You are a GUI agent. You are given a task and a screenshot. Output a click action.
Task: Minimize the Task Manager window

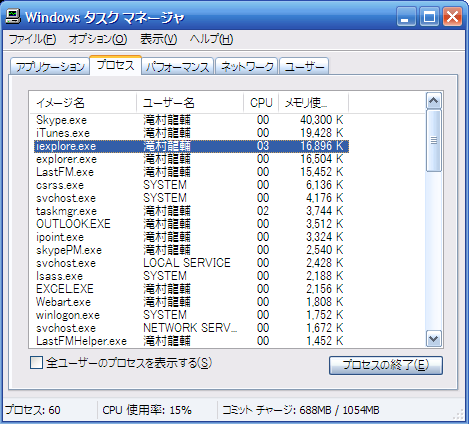tap(406, 17)
